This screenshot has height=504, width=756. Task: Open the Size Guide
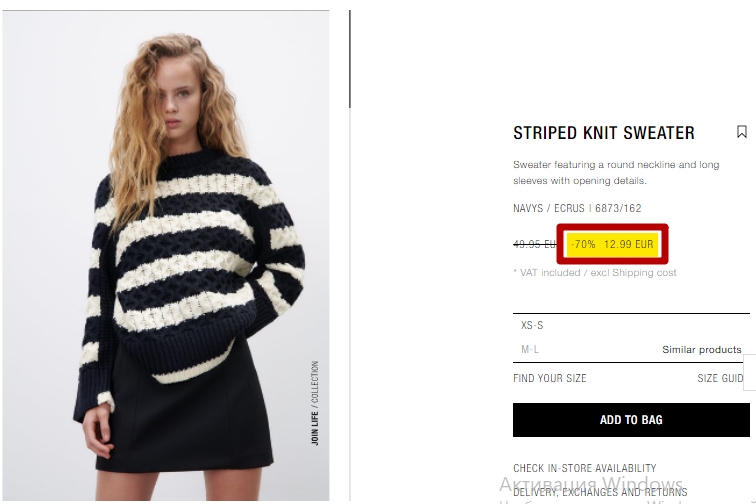click(720, 378)
